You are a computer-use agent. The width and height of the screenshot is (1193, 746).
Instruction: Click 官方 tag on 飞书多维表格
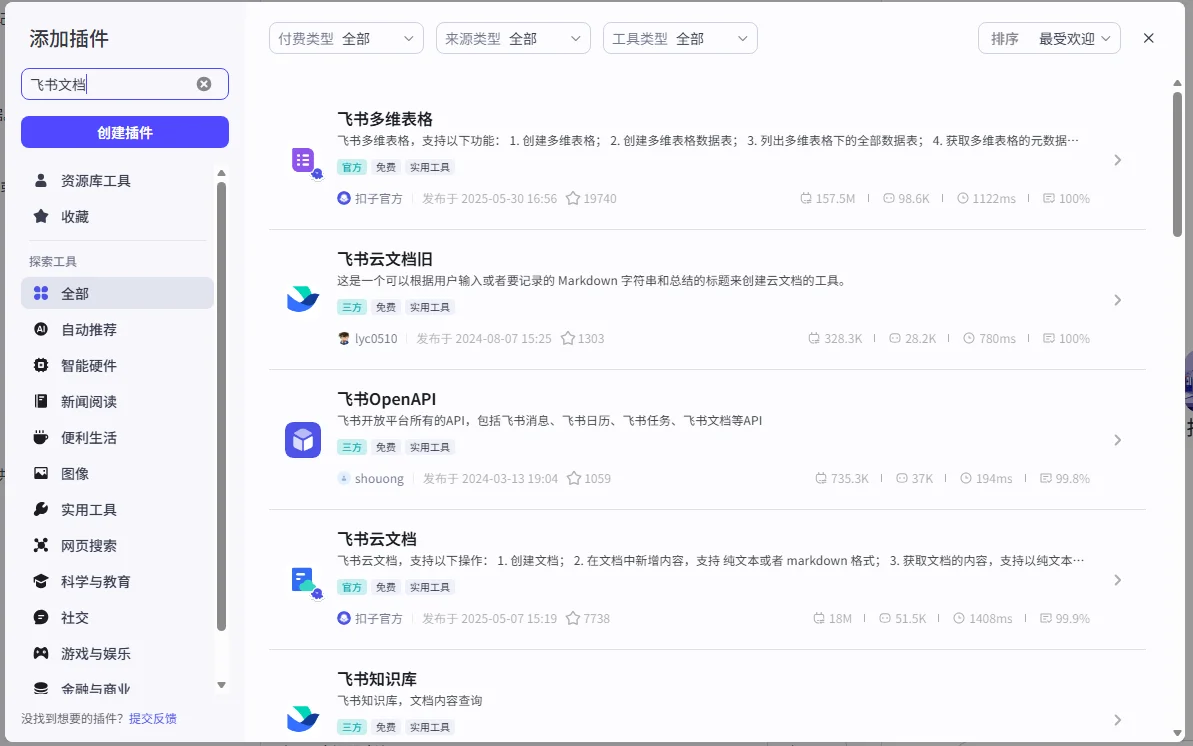[x=352, y=167]
